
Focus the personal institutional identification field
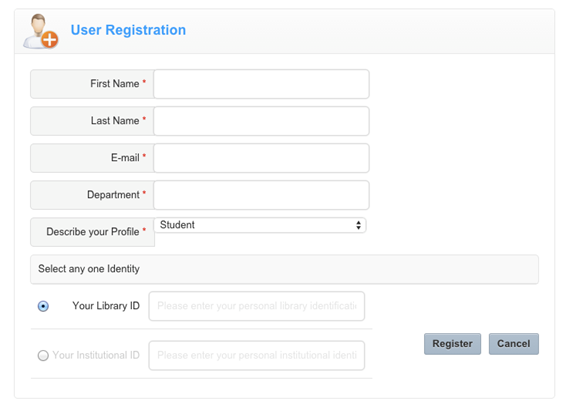click(x=257, y=355)
